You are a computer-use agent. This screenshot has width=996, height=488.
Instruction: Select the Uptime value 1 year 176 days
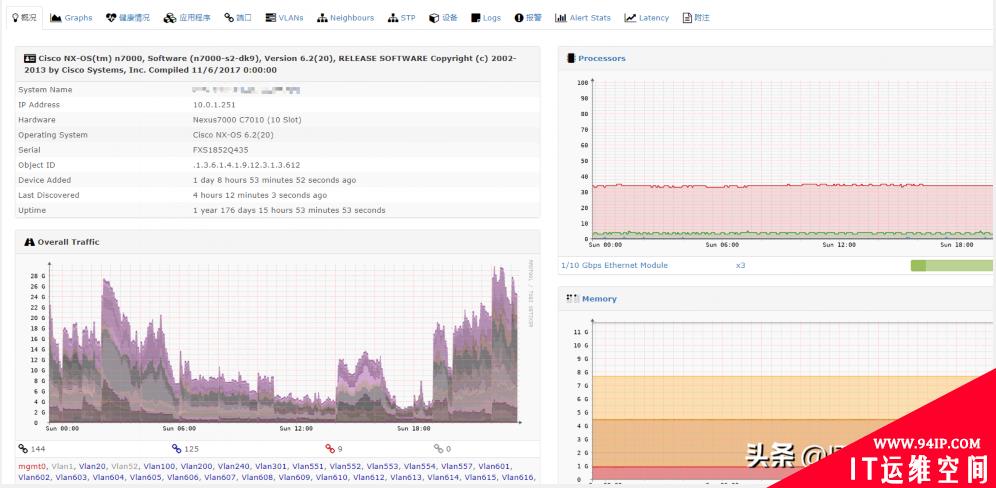[x=289, y=210]
